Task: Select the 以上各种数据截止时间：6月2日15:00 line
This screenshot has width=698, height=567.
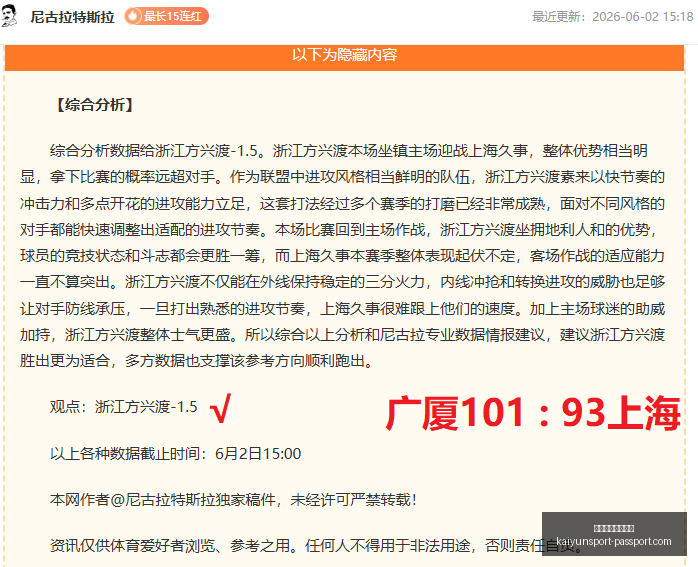Action: pyautogui.click(x=175, y=454)
